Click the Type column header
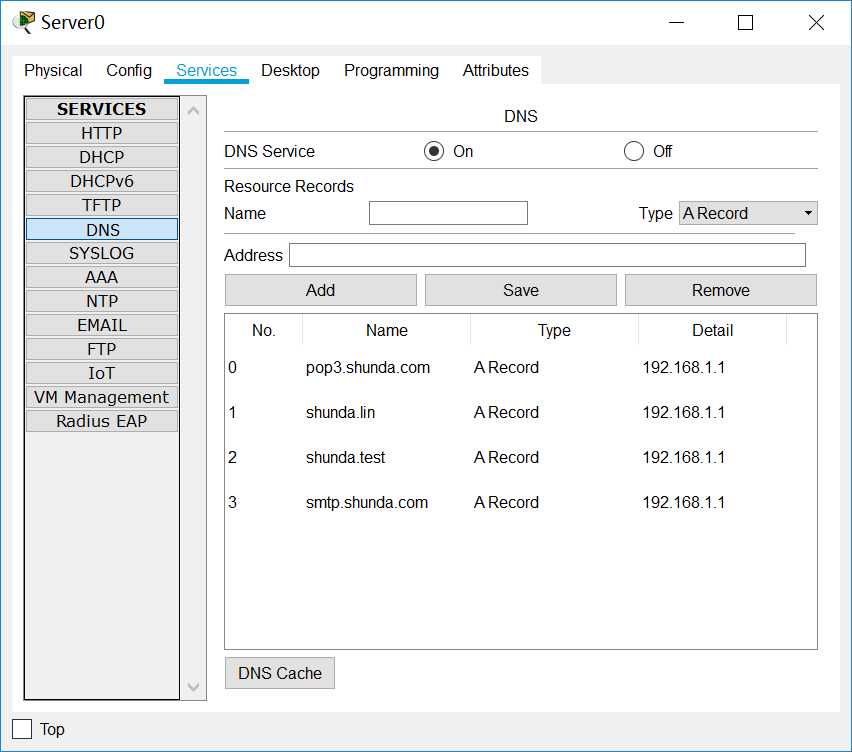Screen dimensions: 852x752 [554, 330]
